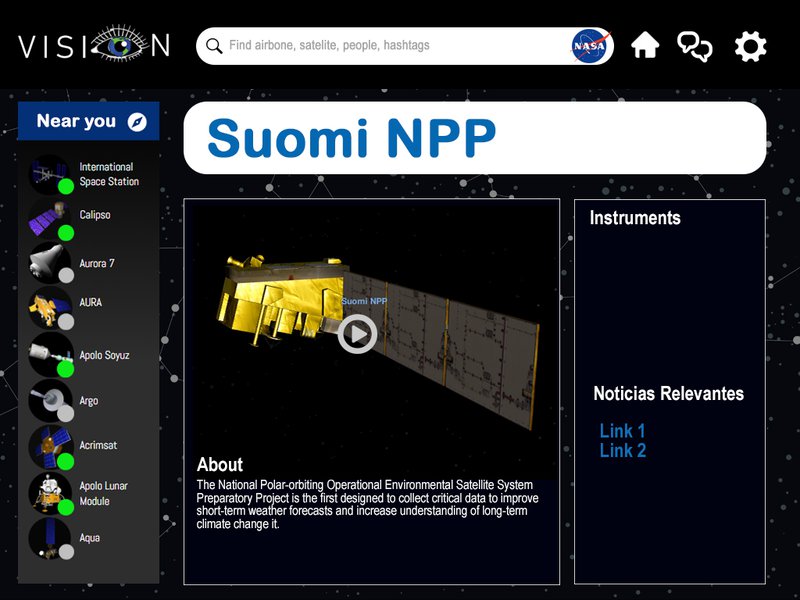This screenshot has height=600, width=800.
Task: Open settings via the gear icon
Action: point(750,46)
